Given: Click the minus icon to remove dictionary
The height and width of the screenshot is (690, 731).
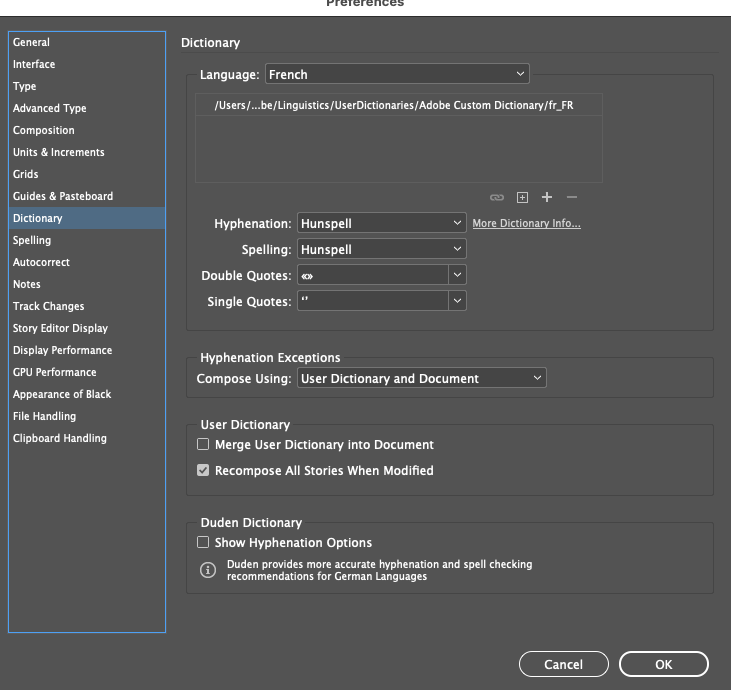Looking at the screenshot, I should (572, 198).
